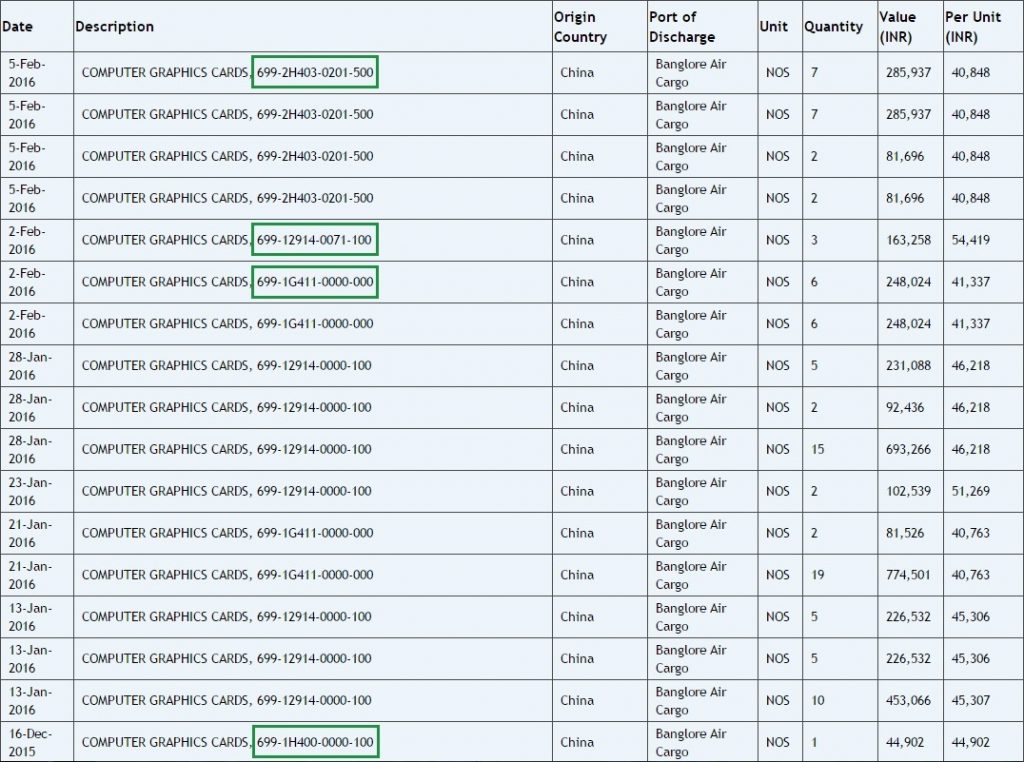
Task: Click the per unit 51,269 cell
Action: click(x=970, y=491)
